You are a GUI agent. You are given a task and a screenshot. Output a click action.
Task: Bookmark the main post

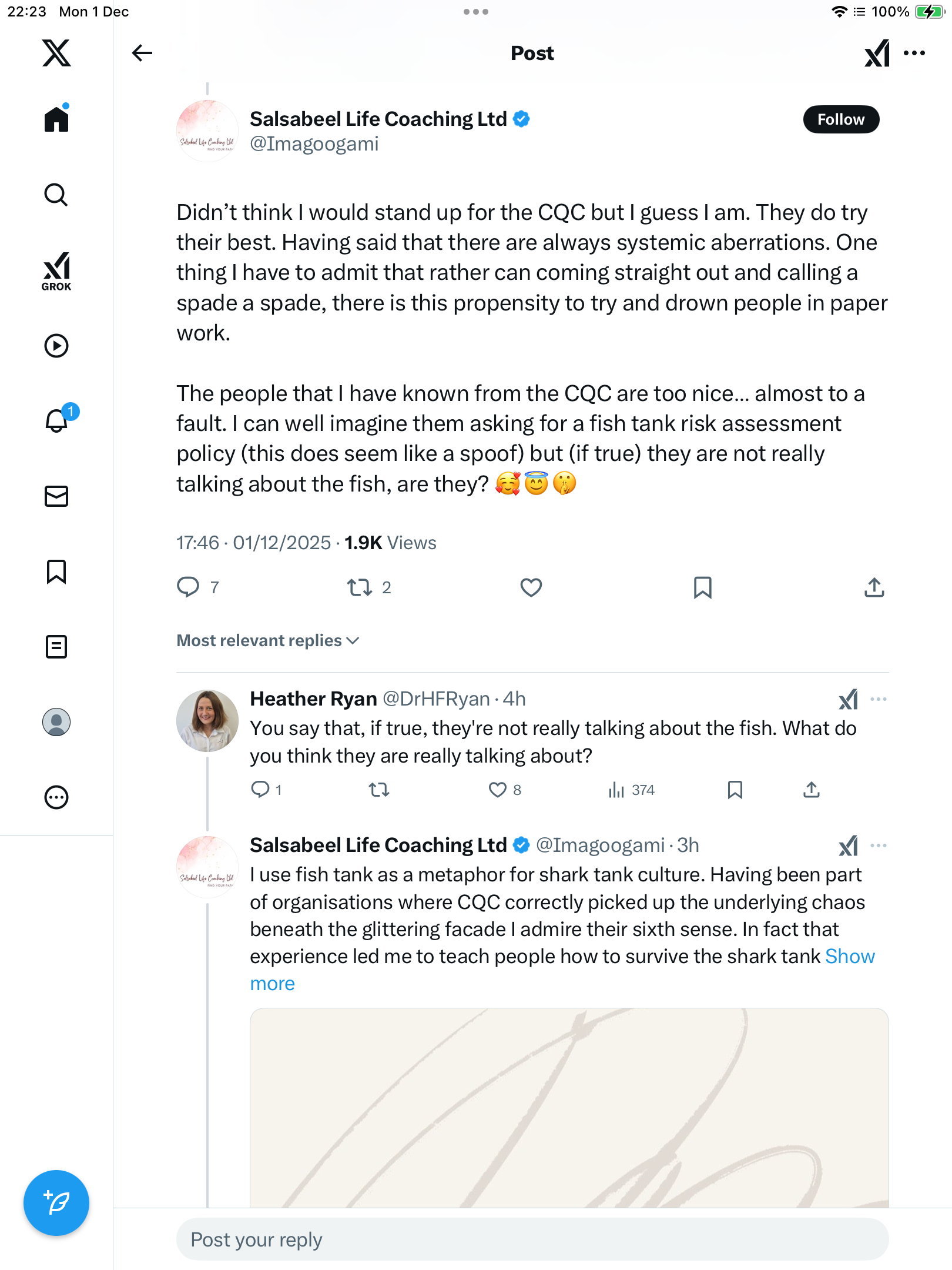coord(703,587)
